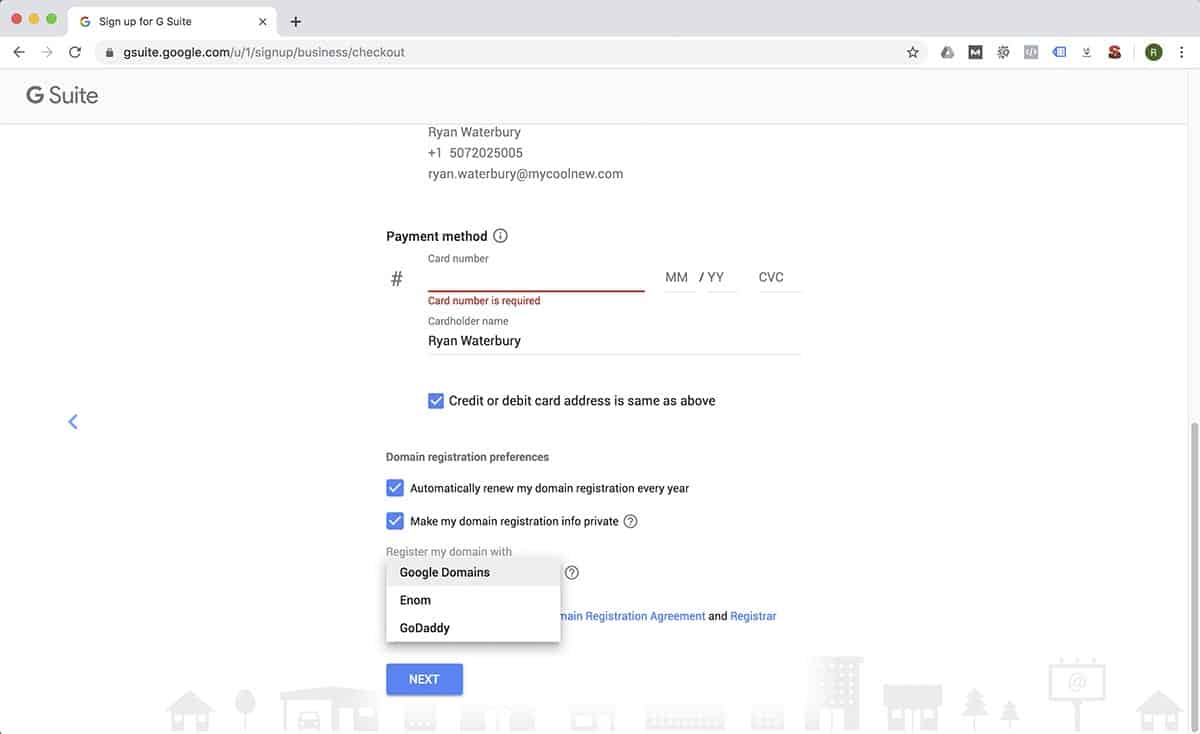
Task: Uncheck card address same as above
Action: pos(436,401)
